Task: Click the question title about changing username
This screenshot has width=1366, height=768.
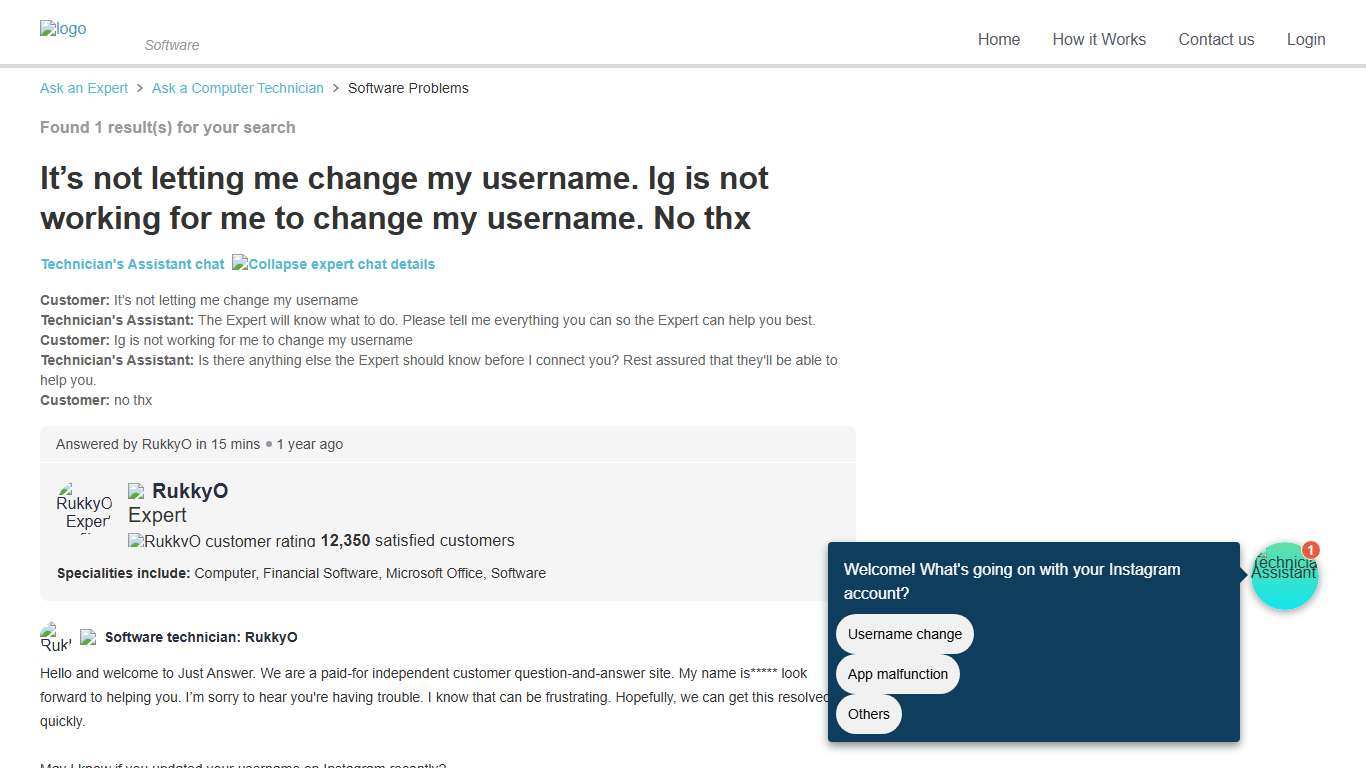Action: pyautogui.click(x=404, y=198)
